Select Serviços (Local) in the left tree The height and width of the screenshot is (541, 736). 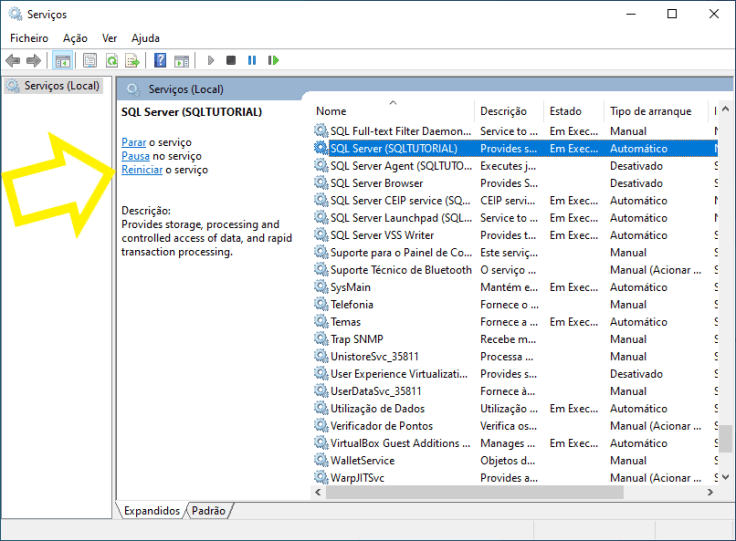[x=61, y=86]
